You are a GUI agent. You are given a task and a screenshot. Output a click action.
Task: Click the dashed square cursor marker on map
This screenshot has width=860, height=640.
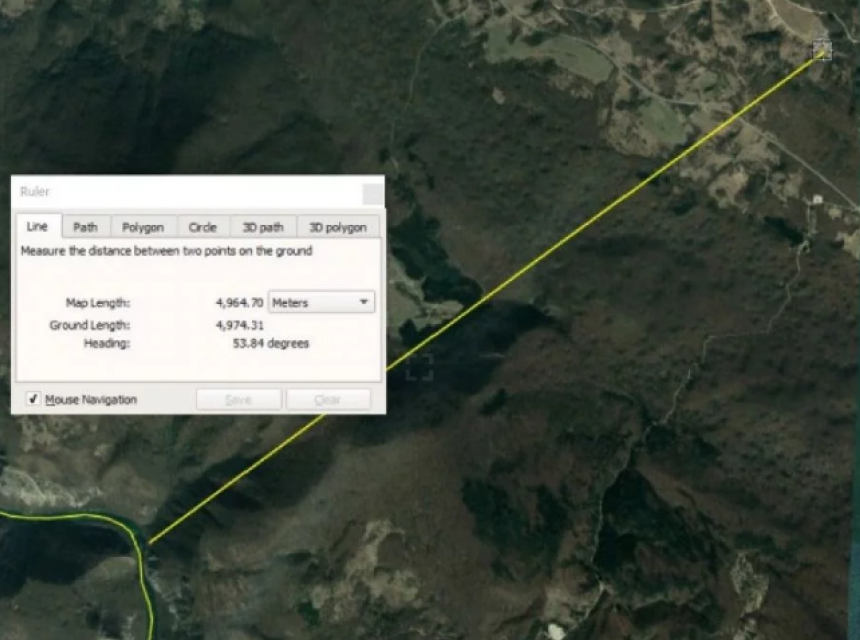tap(419, 366)
